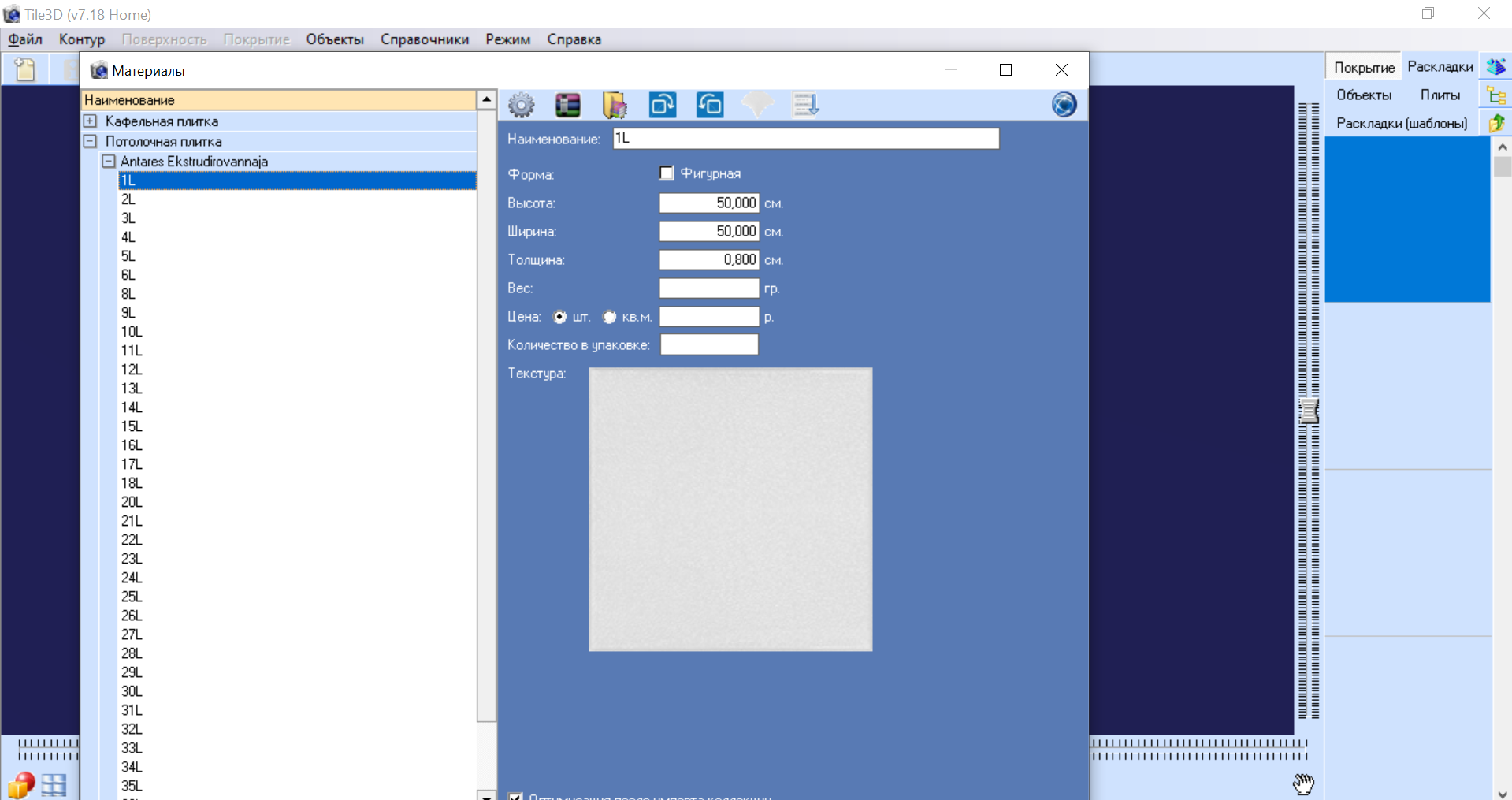1512x800 pixels.
Task: Open the Раскладки (шаблоны) tab
Action: pyautogui.click(x=1402, y=123)
